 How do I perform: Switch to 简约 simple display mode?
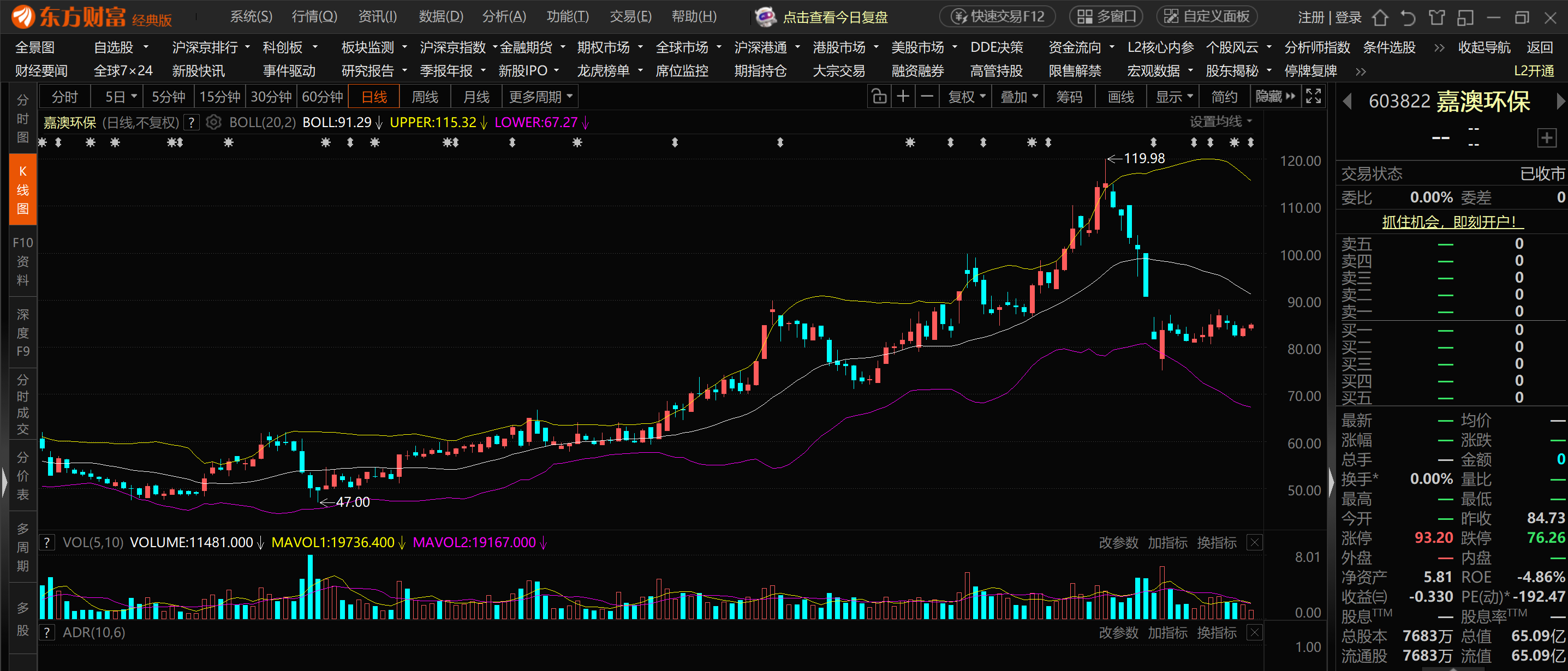coord(1224,97)
